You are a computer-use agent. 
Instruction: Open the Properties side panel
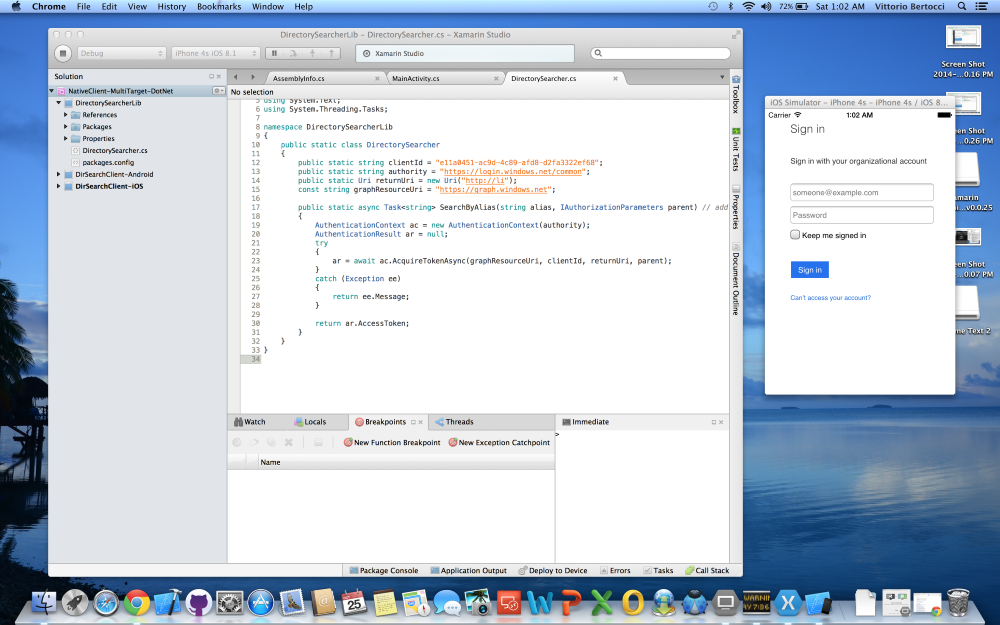pos(735,207)
